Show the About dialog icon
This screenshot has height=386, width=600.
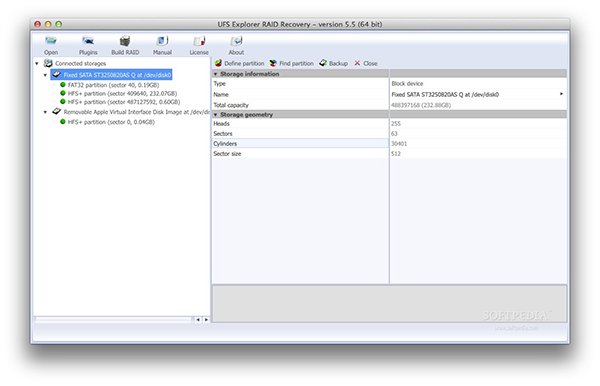tap(236, 40)
